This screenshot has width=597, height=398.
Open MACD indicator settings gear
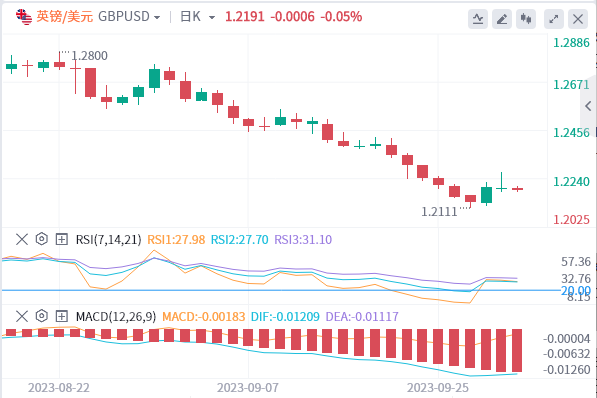click(42, 316)
